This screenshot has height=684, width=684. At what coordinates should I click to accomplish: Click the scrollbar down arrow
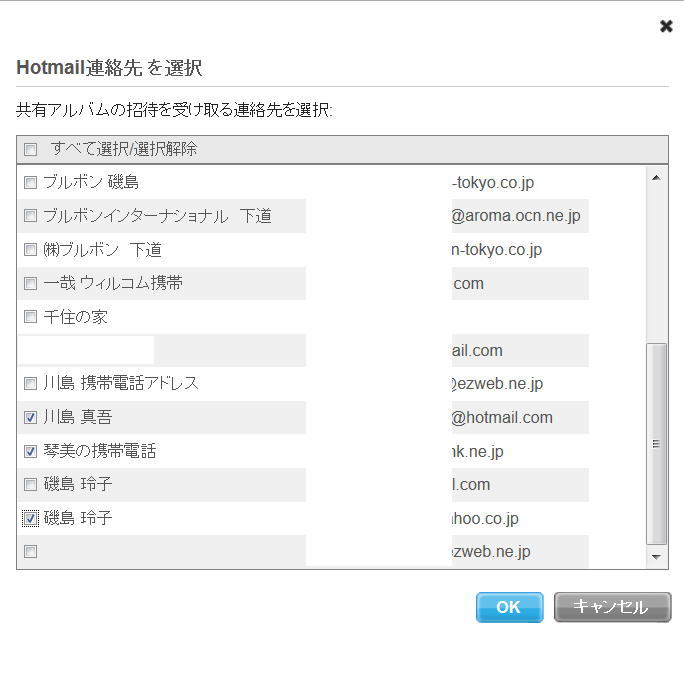point(656,557)
